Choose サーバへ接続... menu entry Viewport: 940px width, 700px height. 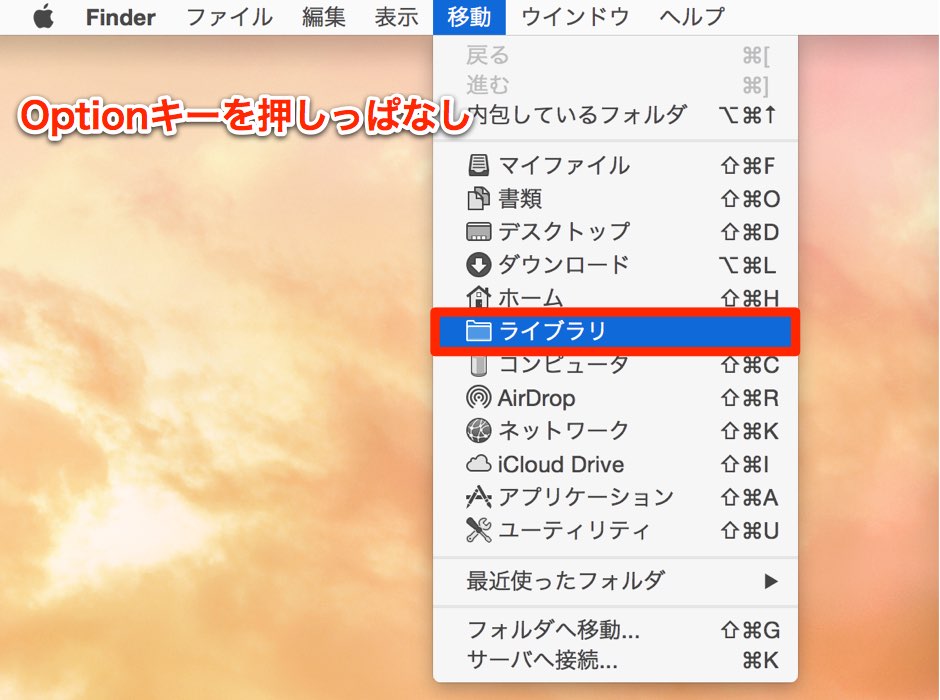click(x=615, y=660)
